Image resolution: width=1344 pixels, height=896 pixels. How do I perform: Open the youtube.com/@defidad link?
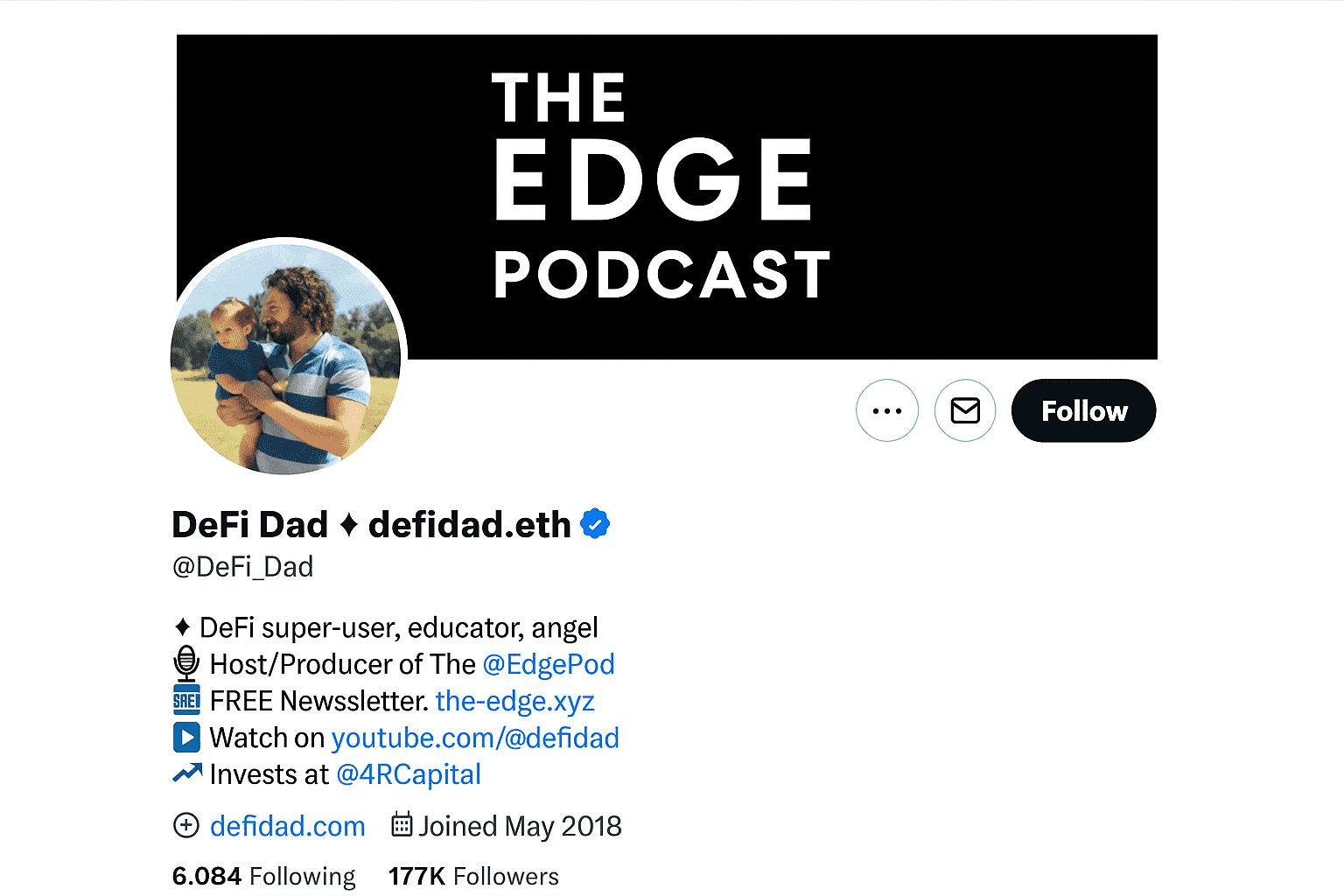475,738
